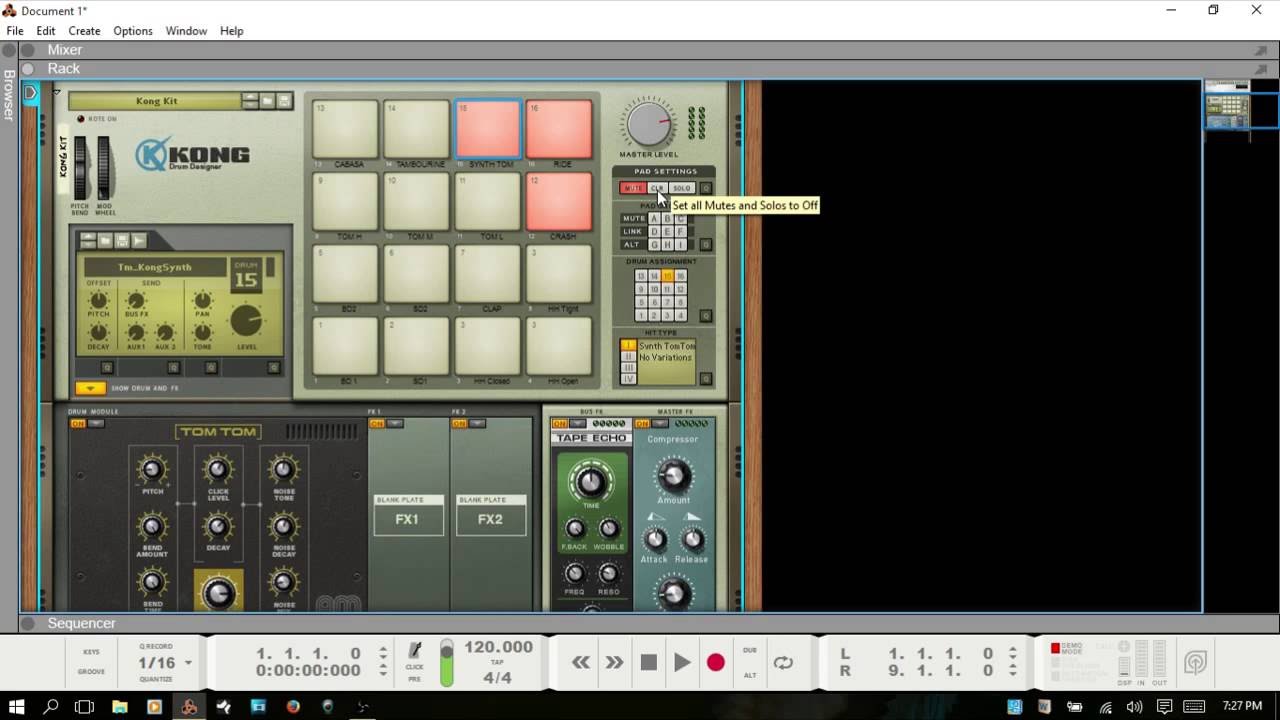Open the Options menu

(133, 31)
